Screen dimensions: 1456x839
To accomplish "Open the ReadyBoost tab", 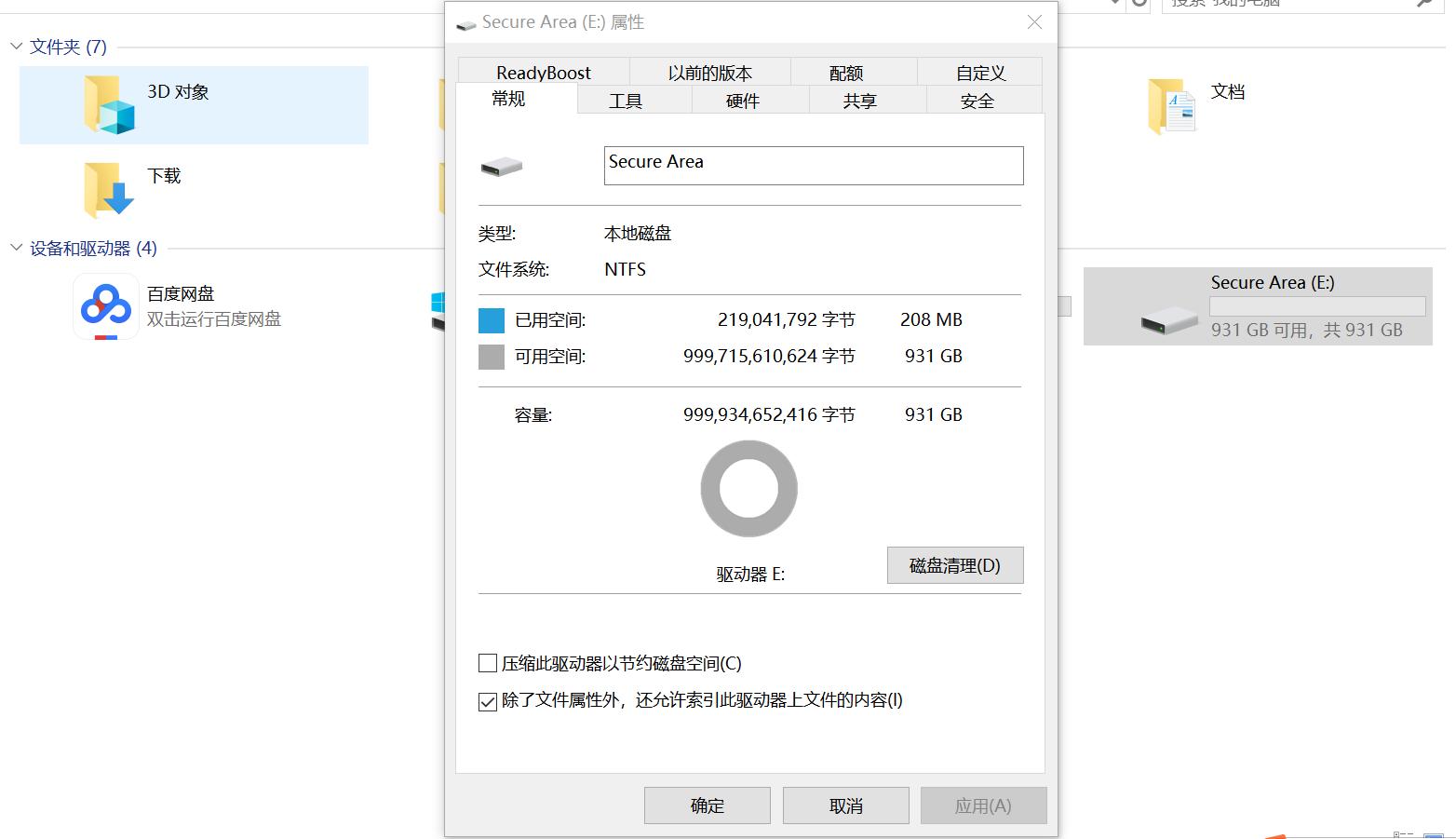I will point(543,72).
